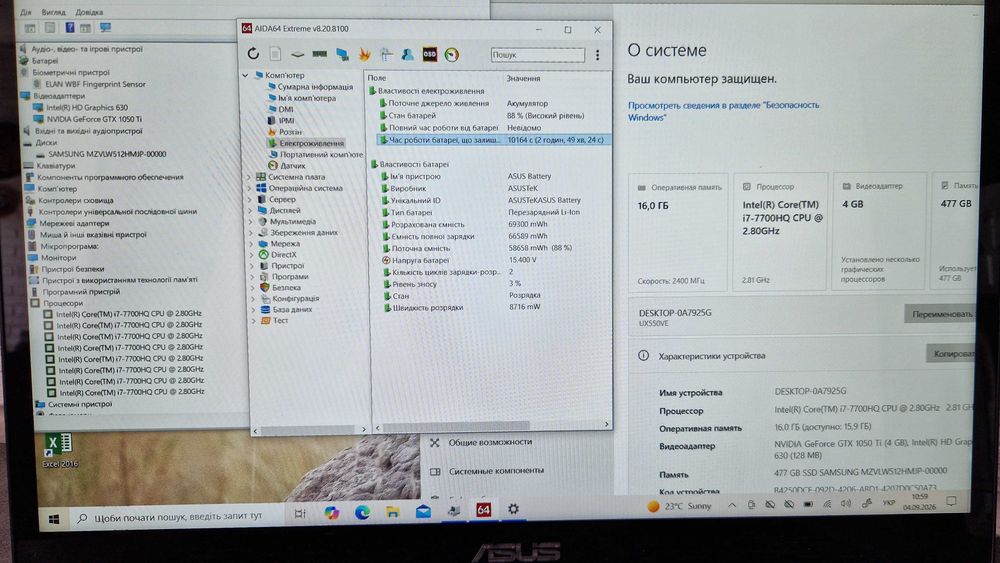1000x563 pixels.
Task: Open the Copilot taskbar icon
Action: (x=332, y=513)
